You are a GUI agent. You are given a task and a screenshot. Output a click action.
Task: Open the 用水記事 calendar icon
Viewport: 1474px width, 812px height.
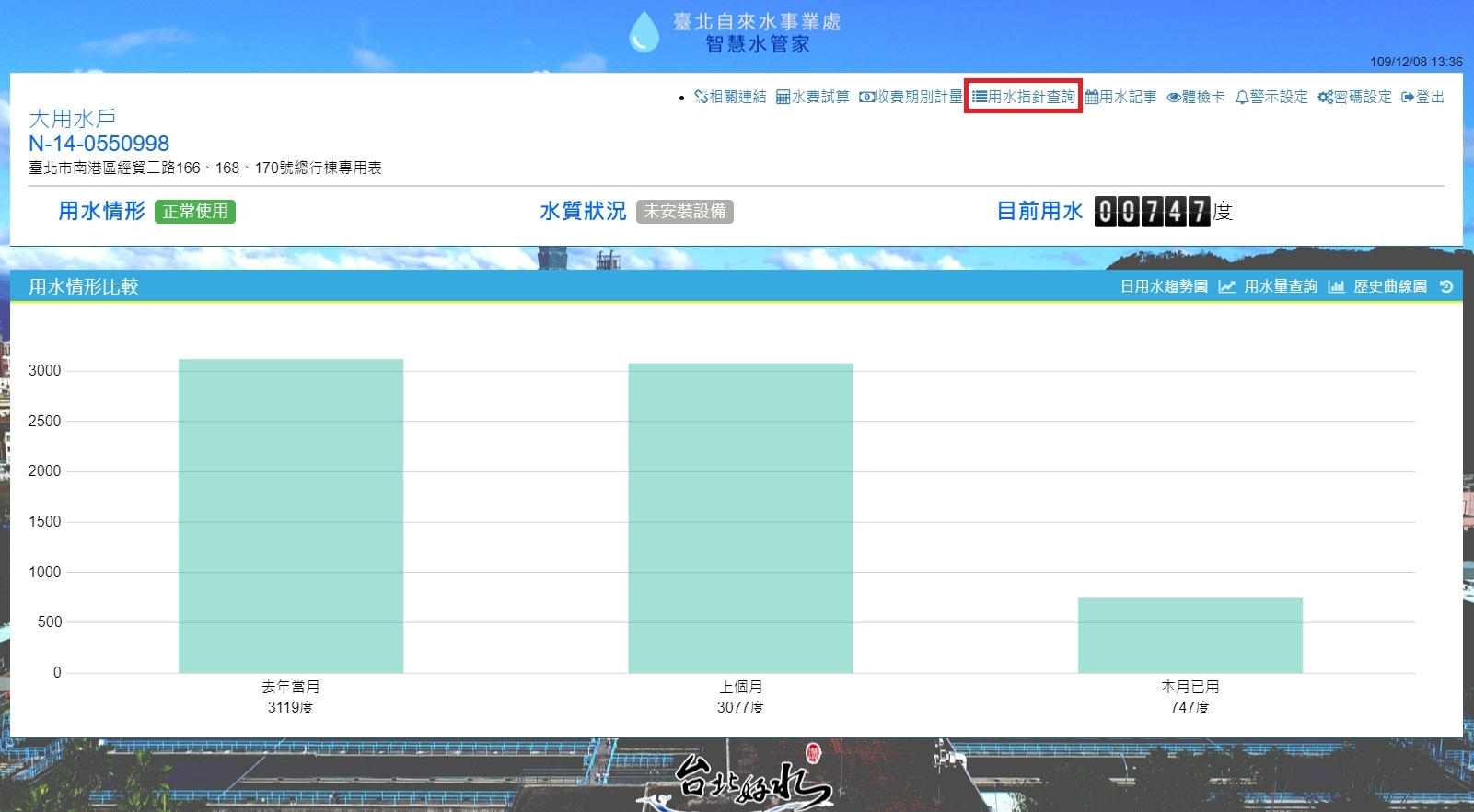[1091, 97]
